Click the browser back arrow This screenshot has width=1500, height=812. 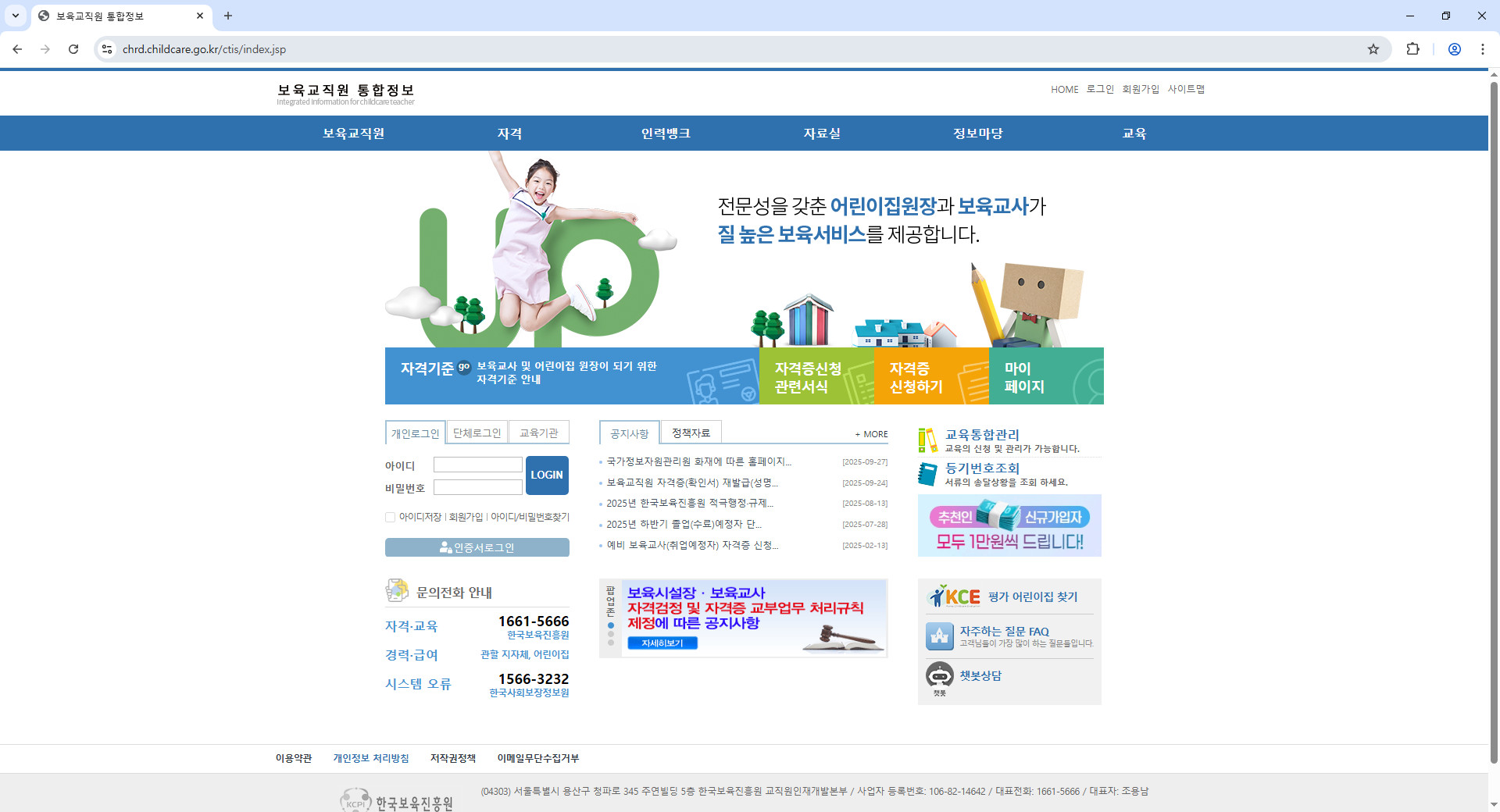pyautogui.click(x=17, y=49)
